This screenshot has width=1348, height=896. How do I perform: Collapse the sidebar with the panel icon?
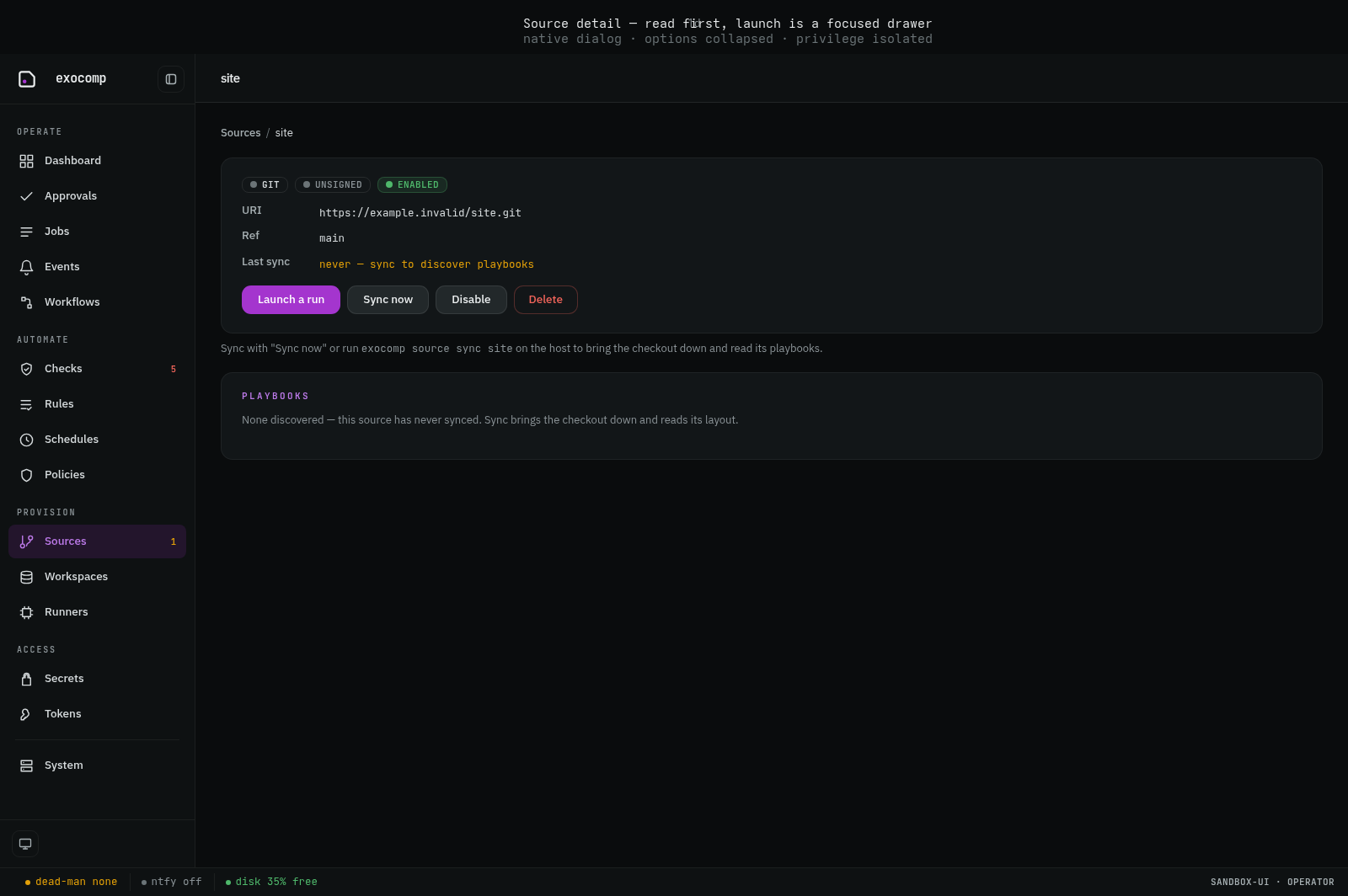click(171, 79)
